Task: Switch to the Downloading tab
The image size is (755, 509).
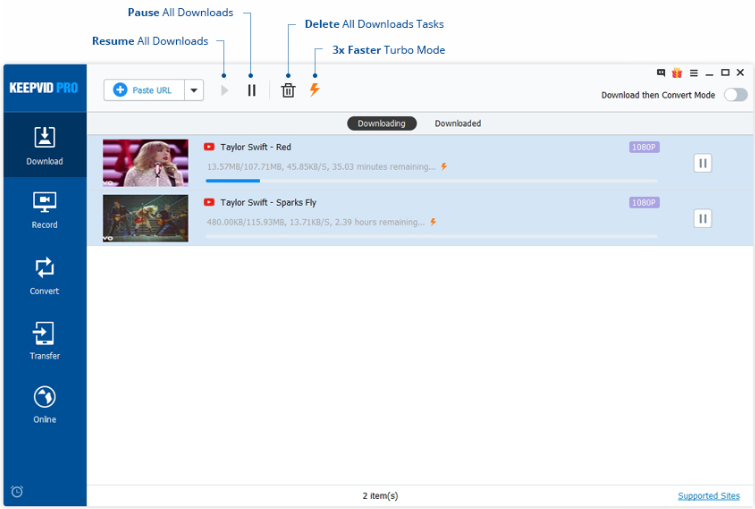Action: tap(381, 123)
